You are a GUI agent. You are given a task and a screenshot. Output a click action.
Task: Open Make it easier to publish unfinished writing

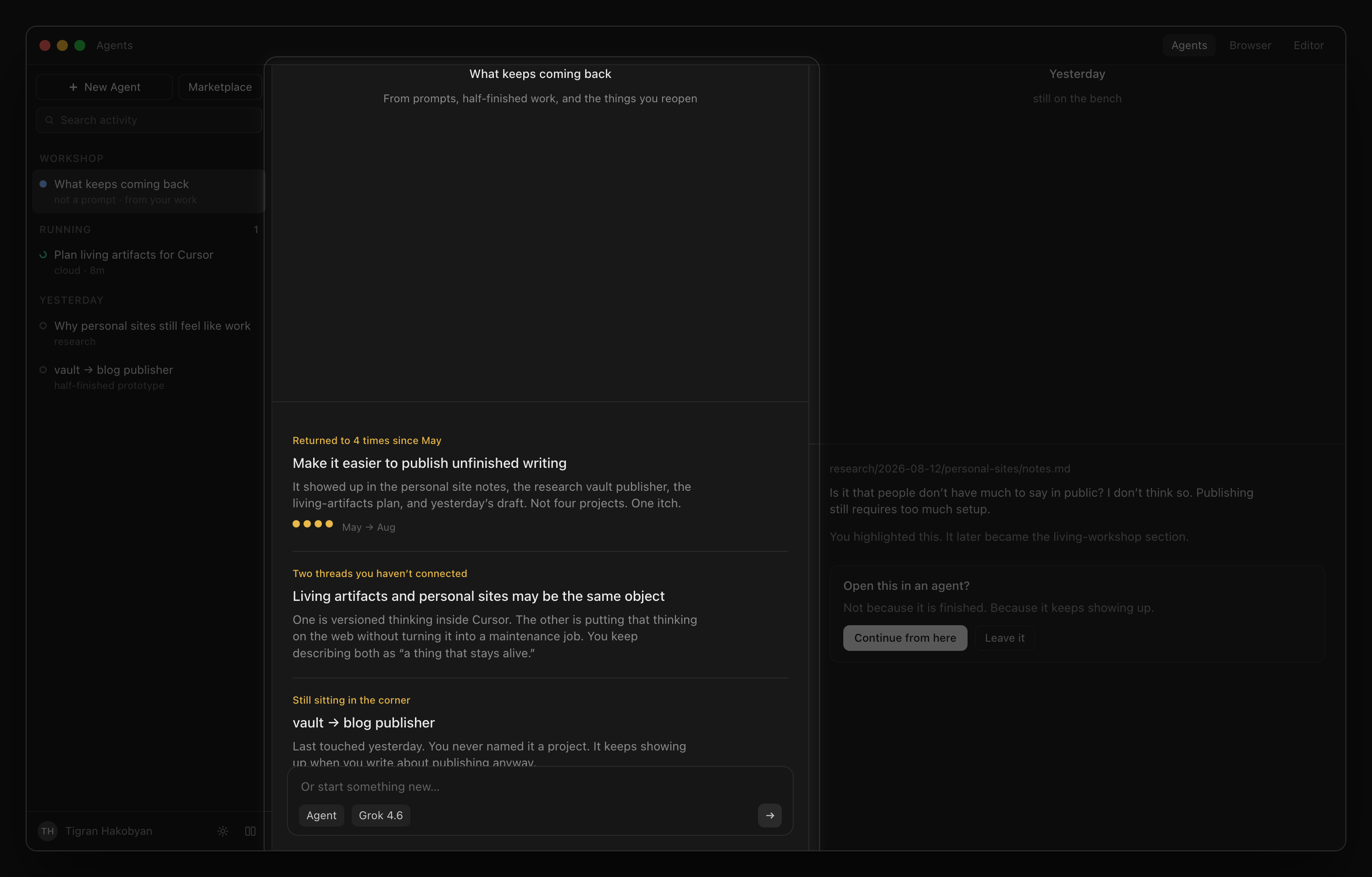pyautogui.click(x=430, y=463)
